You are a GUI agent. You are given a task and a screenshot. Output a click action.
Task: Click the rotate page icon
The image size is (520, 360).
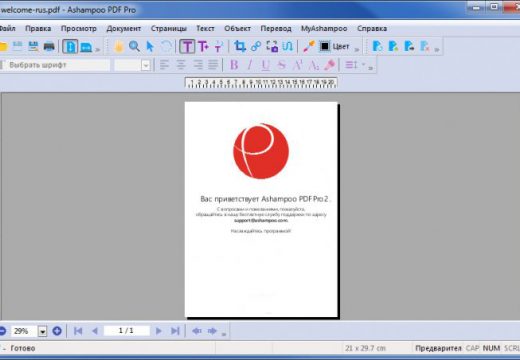[377, 46]
